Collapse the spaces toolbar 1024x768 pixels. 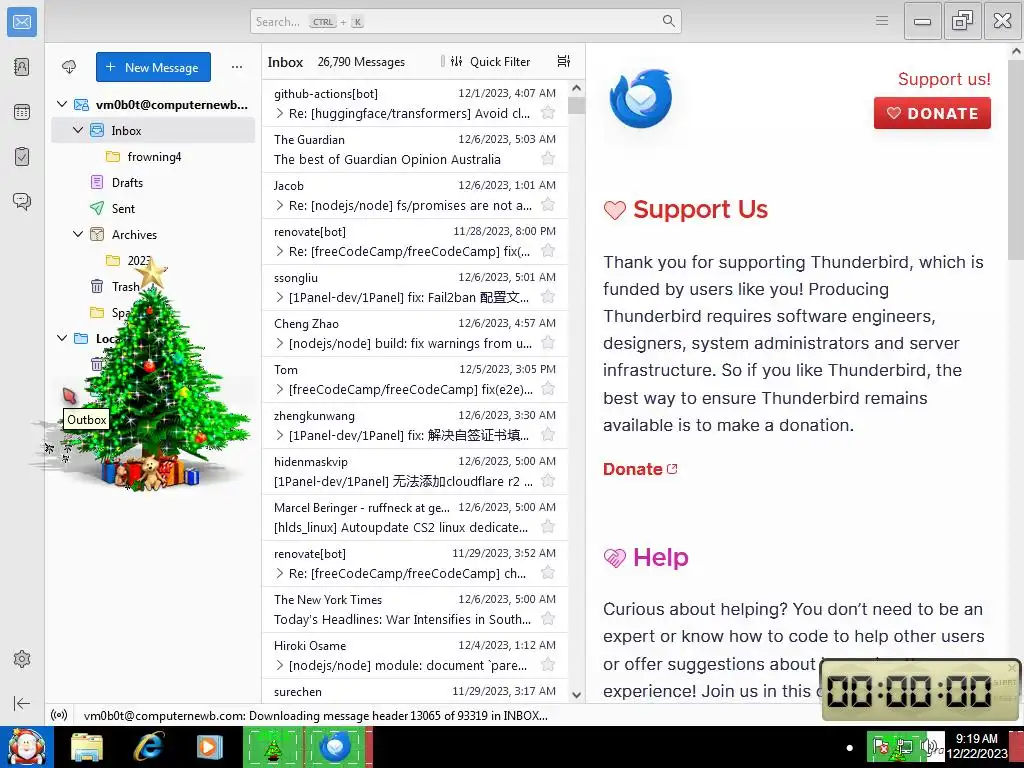(x=22, y=703)
